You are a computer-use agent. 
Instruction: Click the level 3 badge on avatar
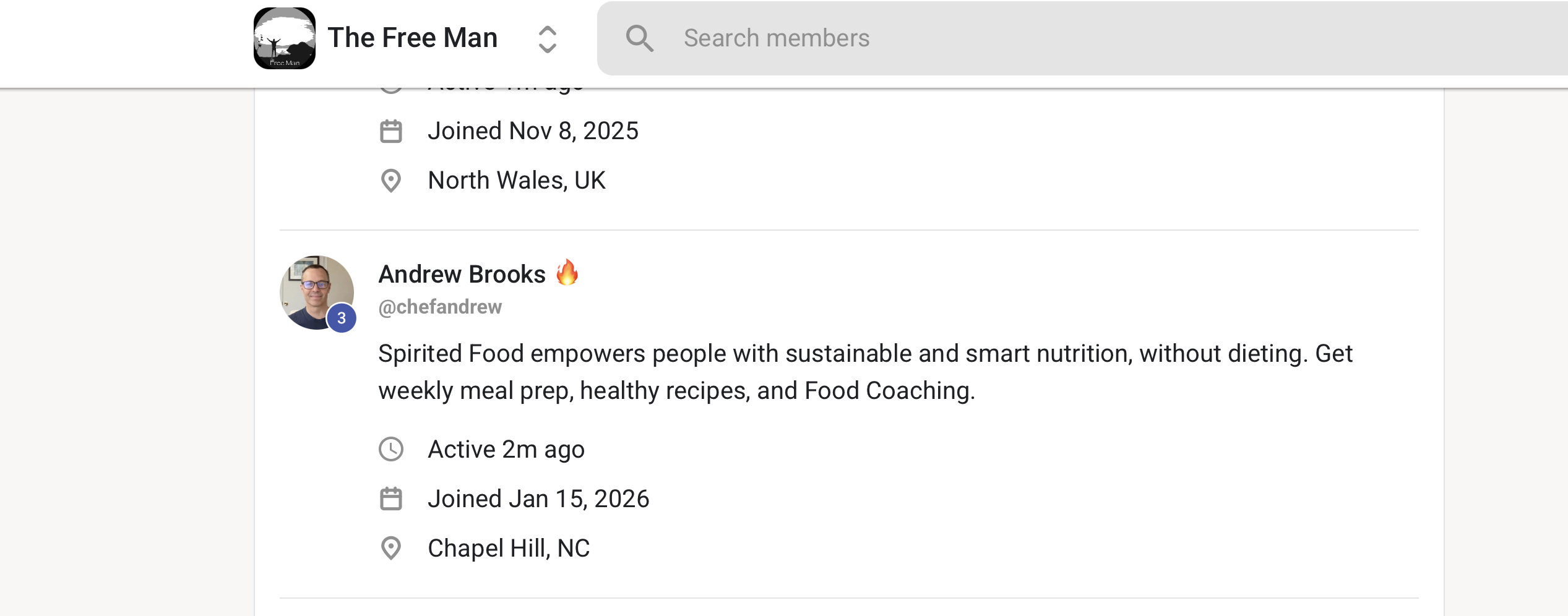pyautogui.click(x=342, y=318)
